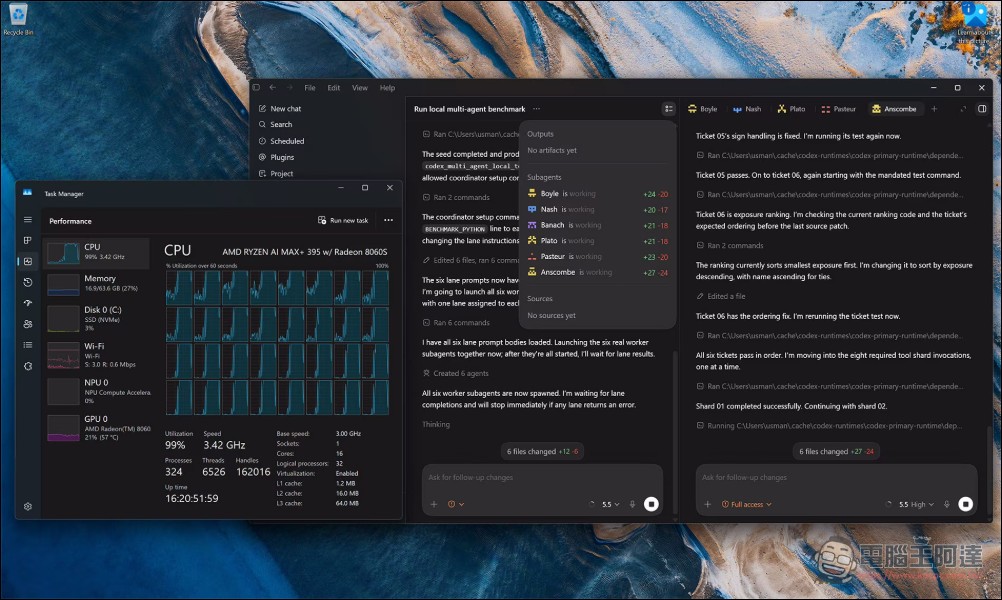The width and height of the screenshot is (1002, 600).
Task: Open Search in the sidebar
Action: click(275, 125)
